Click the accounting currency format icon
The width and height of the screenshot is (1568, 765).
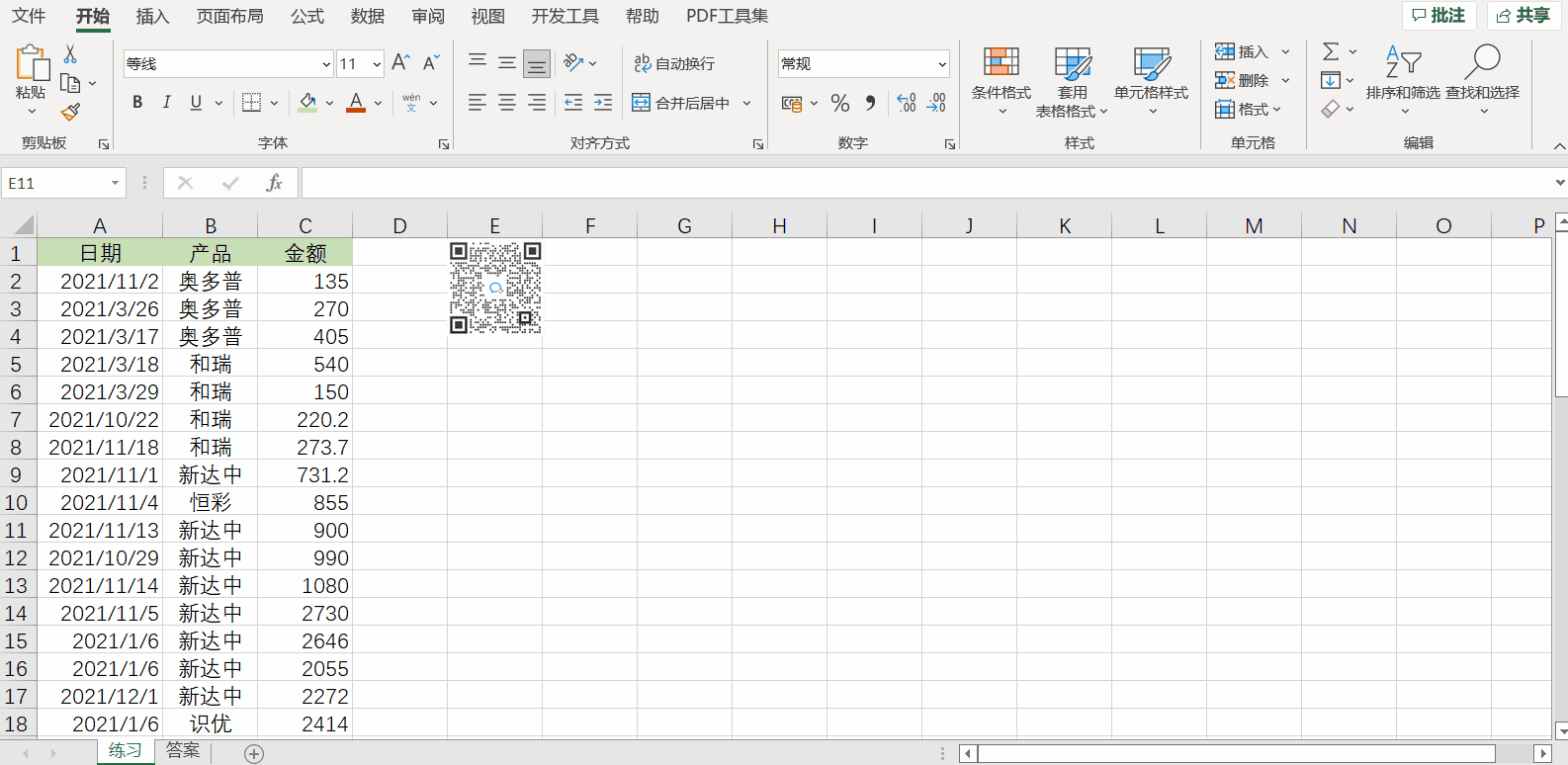792,103
